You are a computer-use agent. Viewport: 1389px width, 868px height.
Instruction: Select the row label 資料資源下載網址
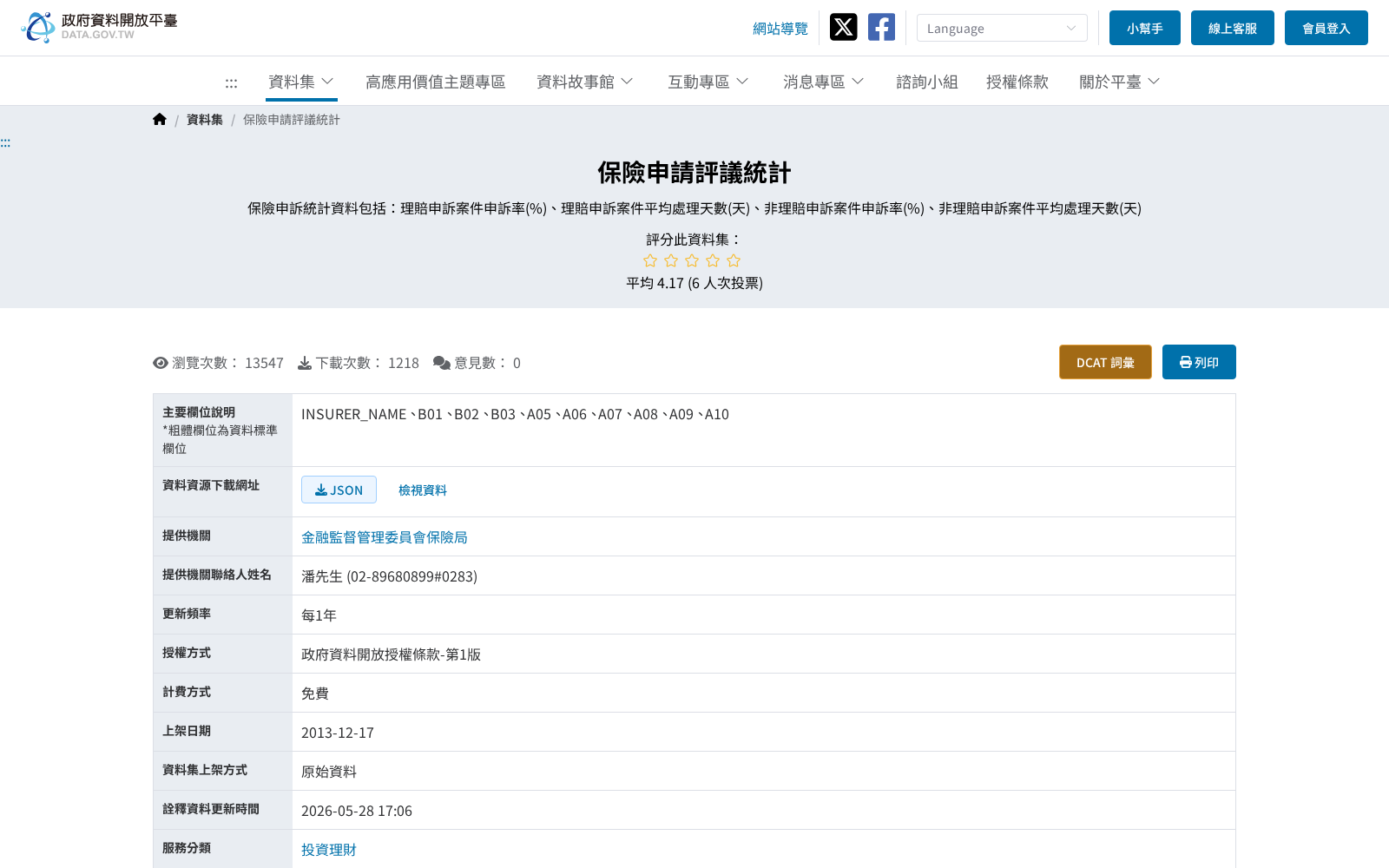(x=211, y=485)
